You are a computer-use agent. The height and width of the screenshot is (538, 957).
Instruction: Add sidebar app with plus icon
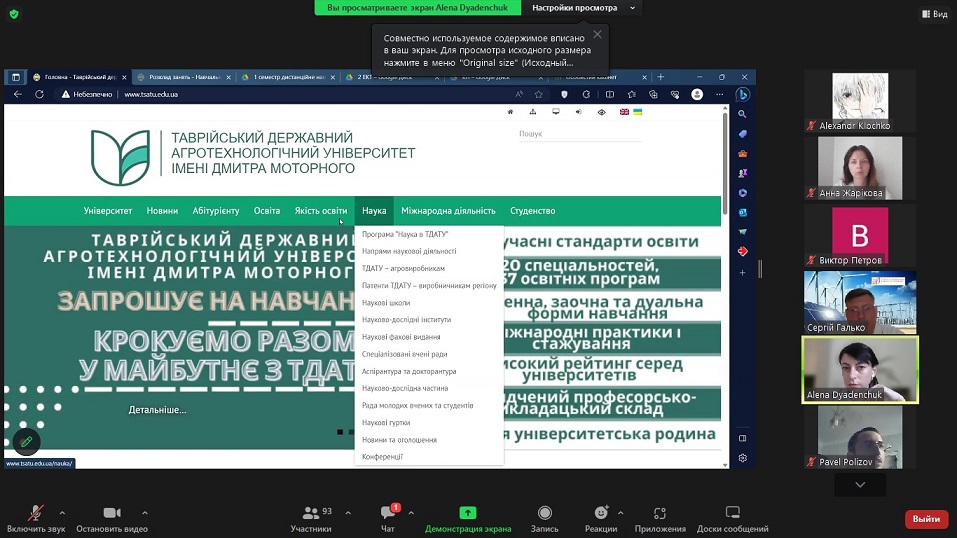pyautogui.click(x=742, y=272)
